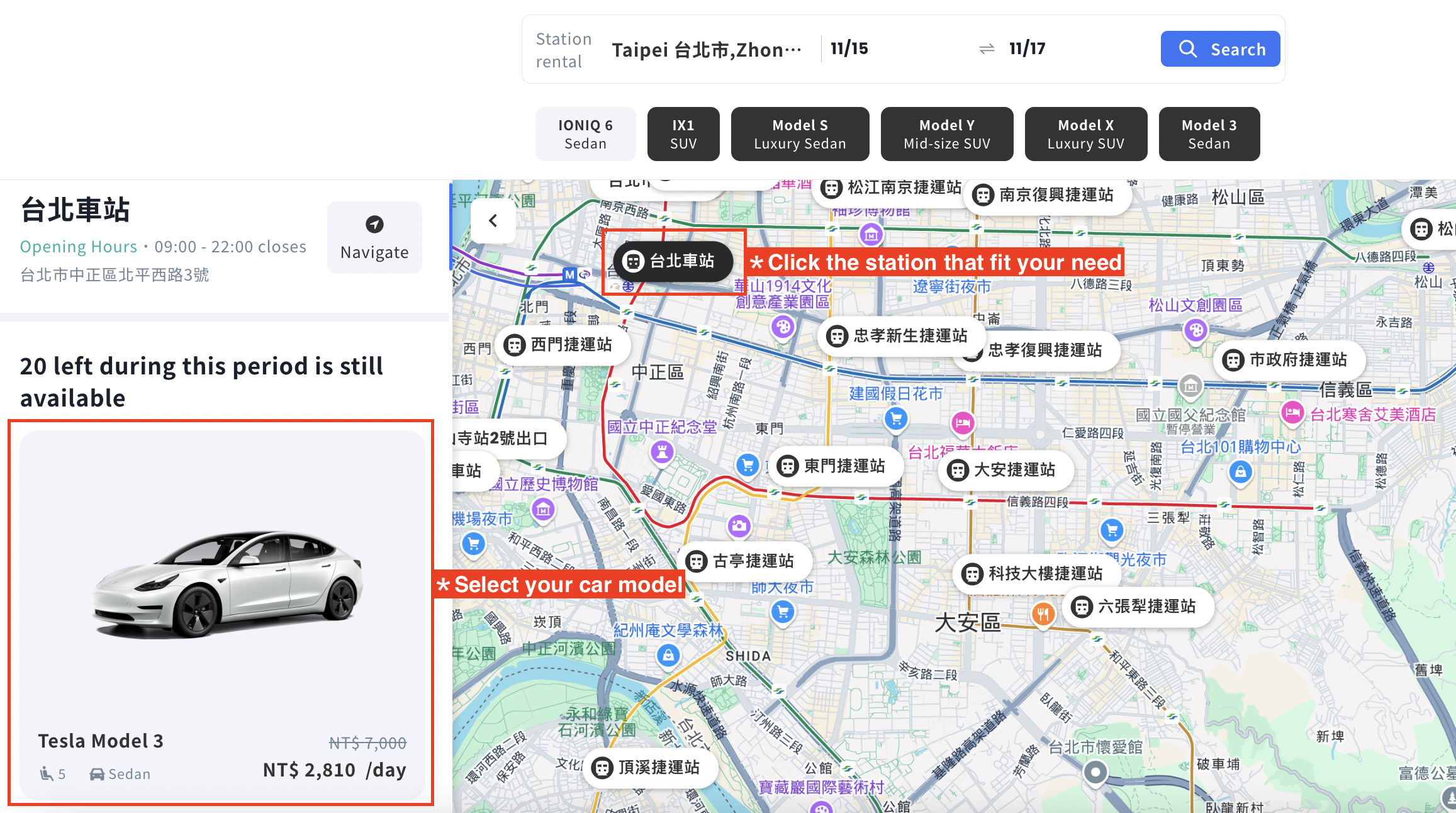Screen dimensions: 1456x813
Task: Click the struck-through NT$ 7,000 price
Action: (x=367, y=743)
